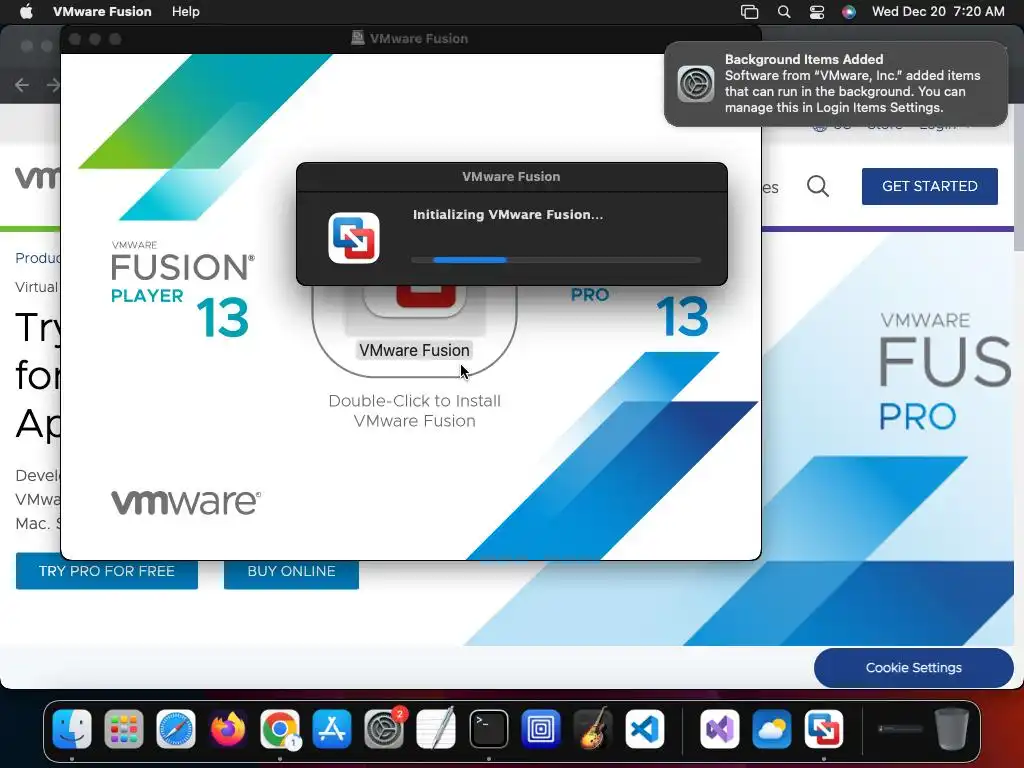Click the BUY ONLINE button

click(291, 571)
